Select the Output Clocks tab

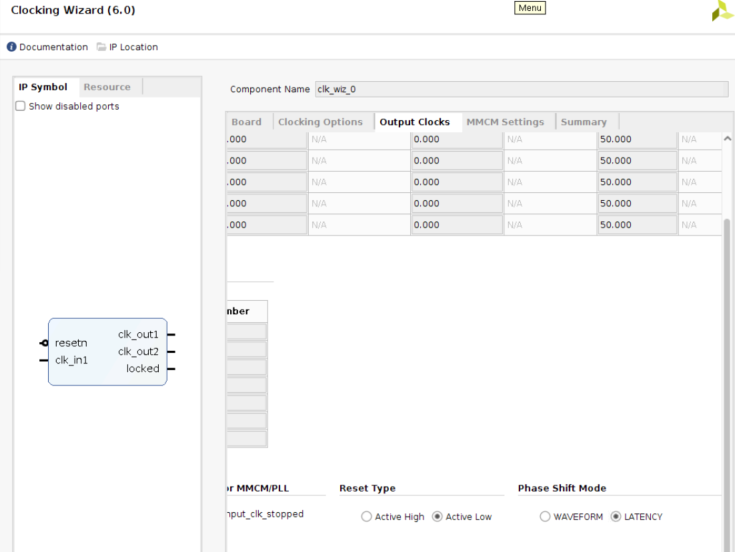(414, 122)
